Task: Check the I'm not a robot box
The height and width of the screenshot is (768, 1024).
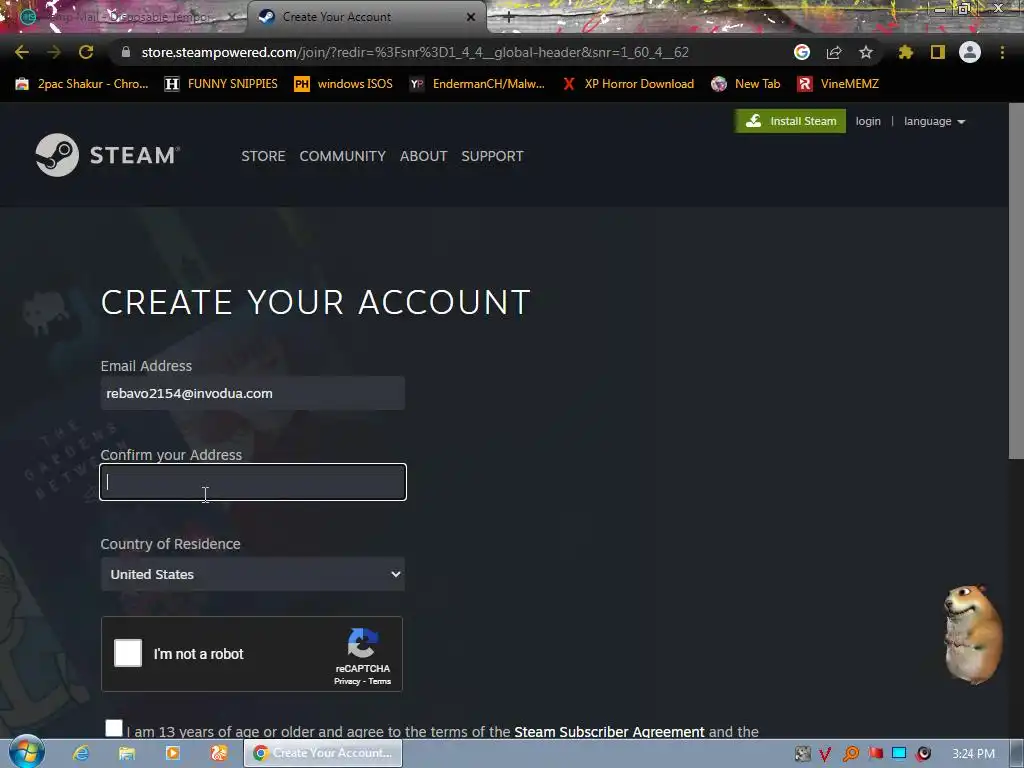Action: 128,653
